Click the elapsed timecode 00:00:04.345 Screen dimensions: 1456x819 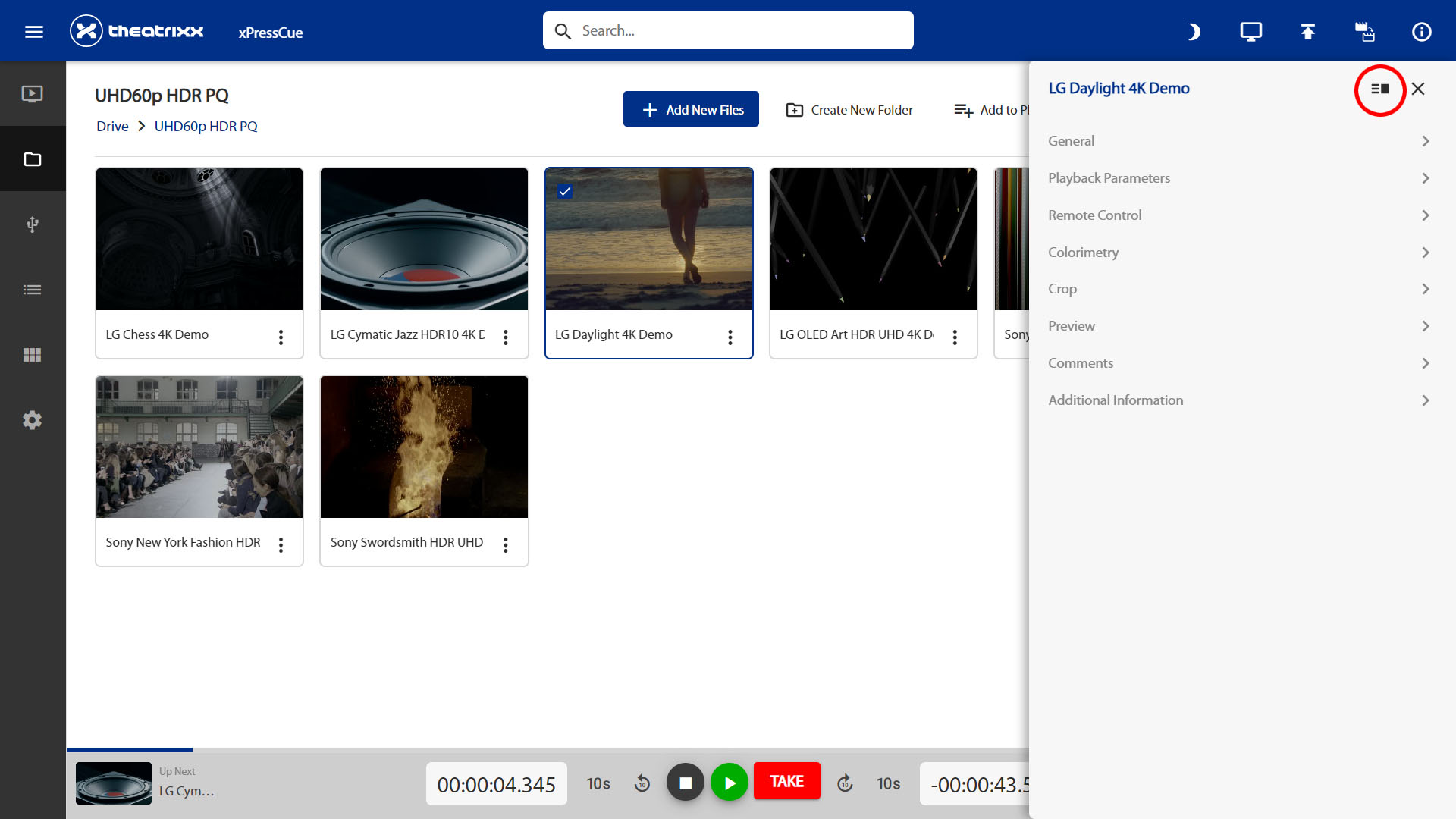497,784
